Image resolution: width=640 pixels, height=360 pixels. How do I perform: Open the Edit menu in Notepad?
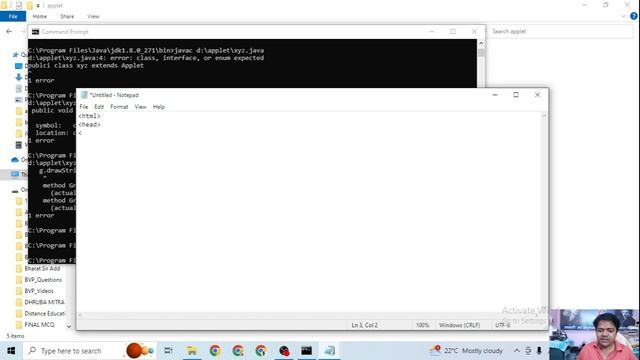tap(99, 107)
